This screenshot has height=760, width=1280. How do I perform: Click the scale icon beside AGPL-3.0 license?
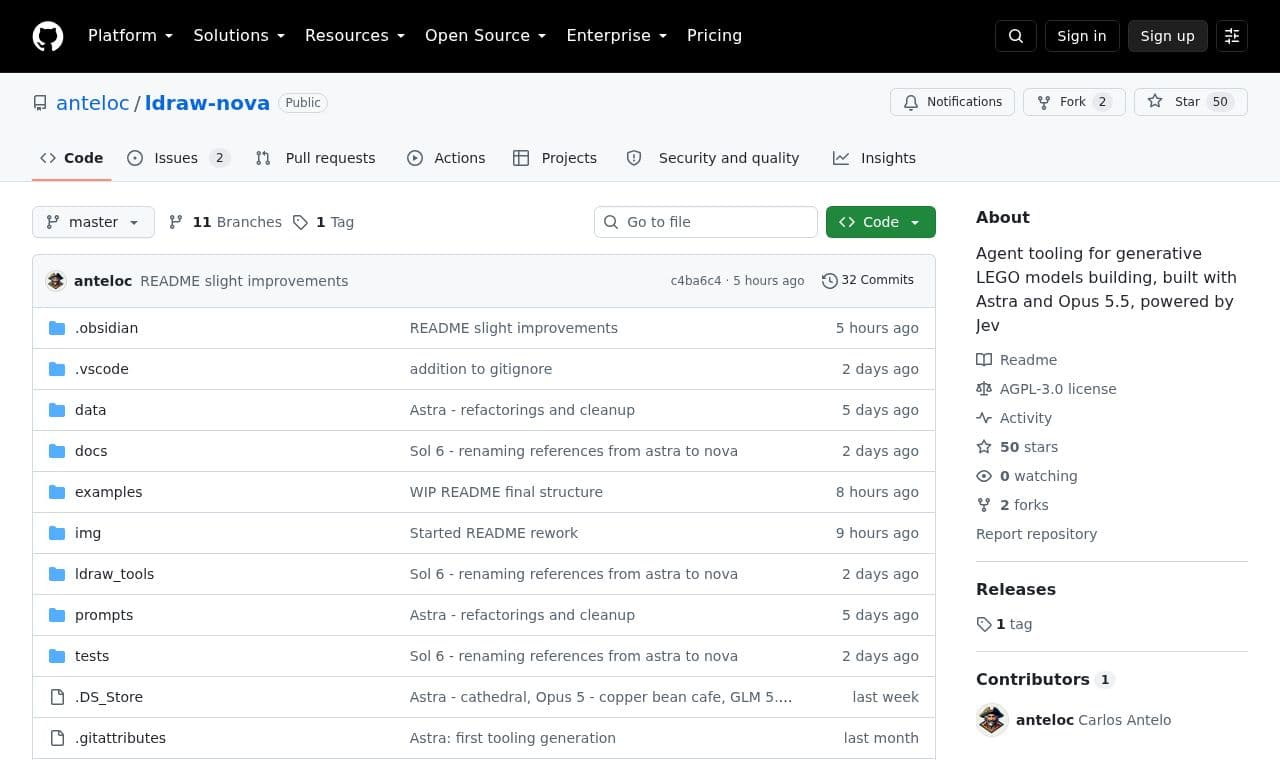[984, 389]
